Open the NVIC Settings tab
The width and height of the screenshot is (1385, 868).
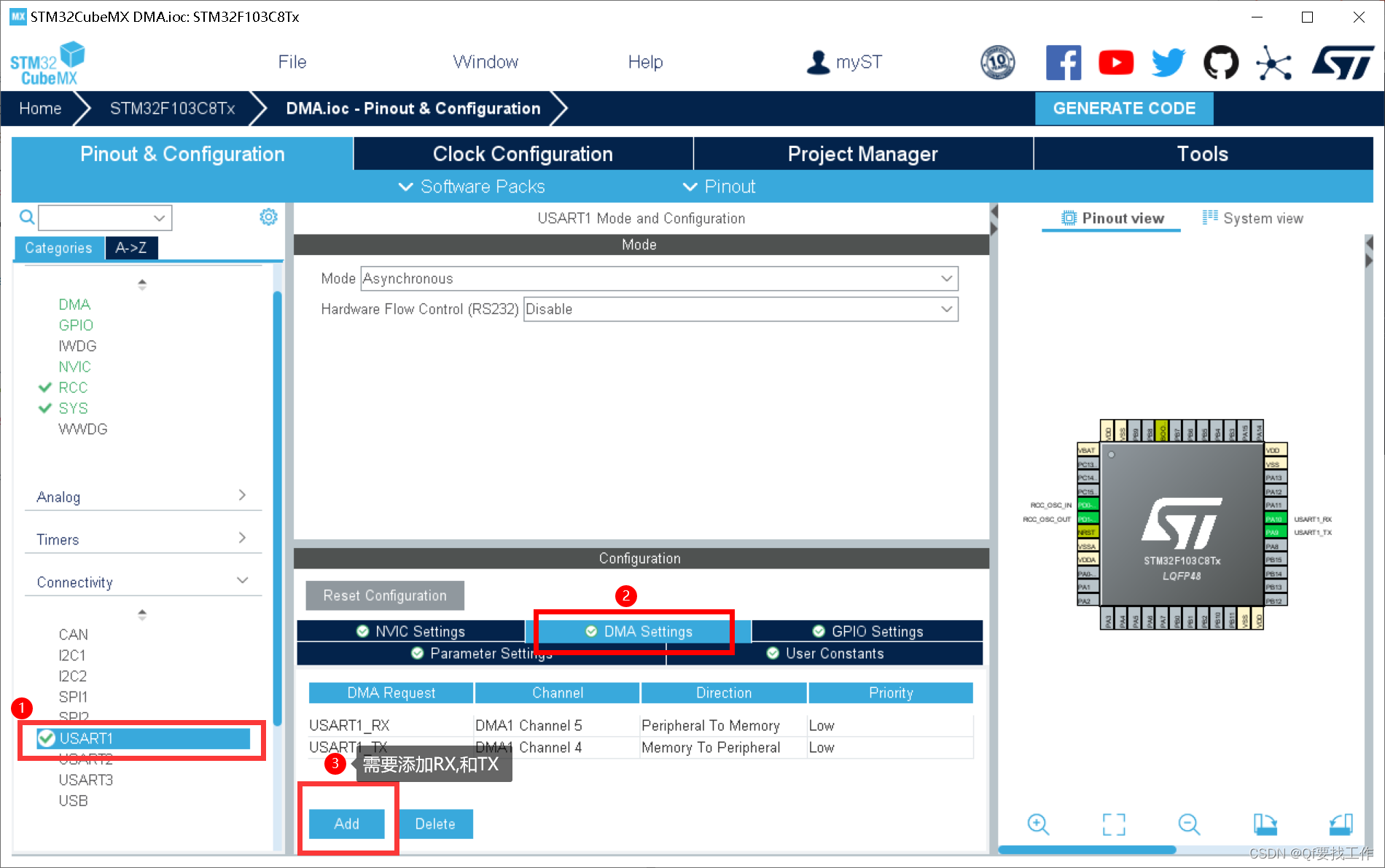pos(410,631)
